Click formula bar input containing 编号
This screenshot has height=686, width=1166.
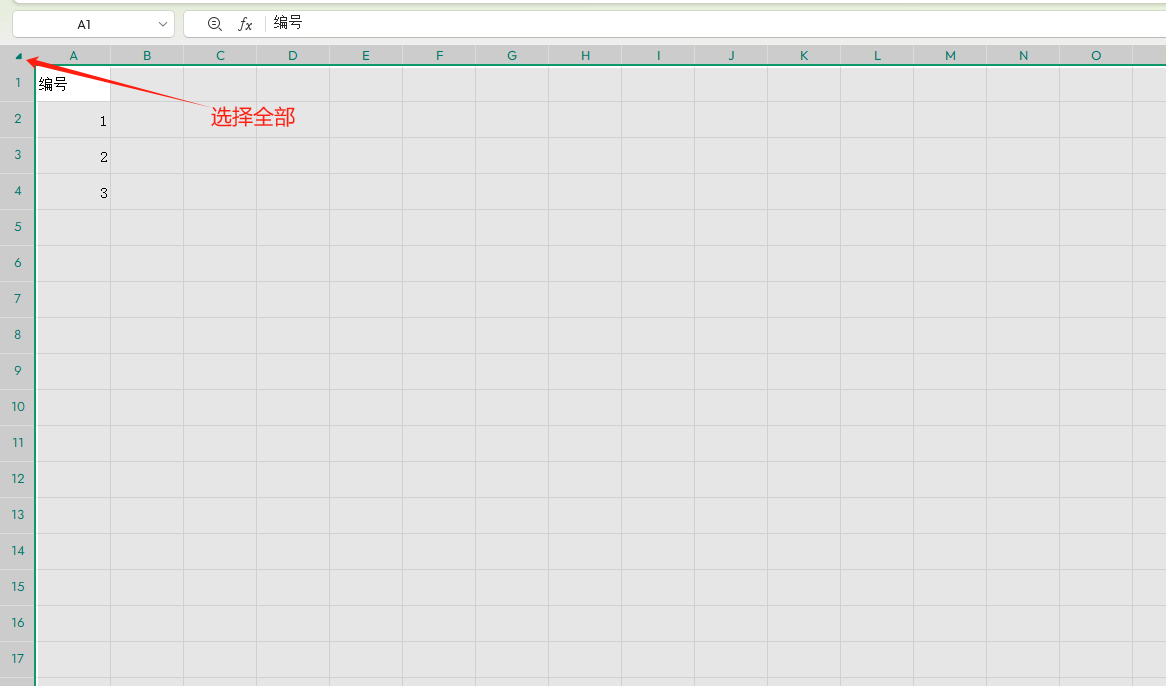click(x=714, y=24)
